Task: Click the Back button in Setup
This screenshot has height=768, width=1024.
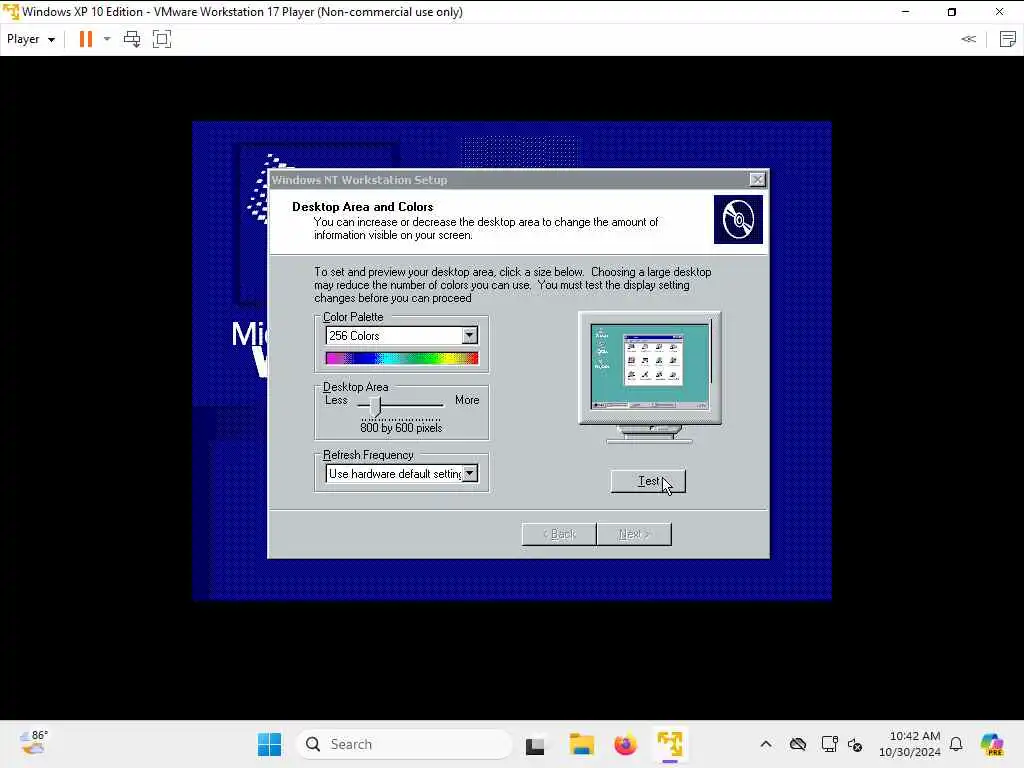Action: coord(559,534)
